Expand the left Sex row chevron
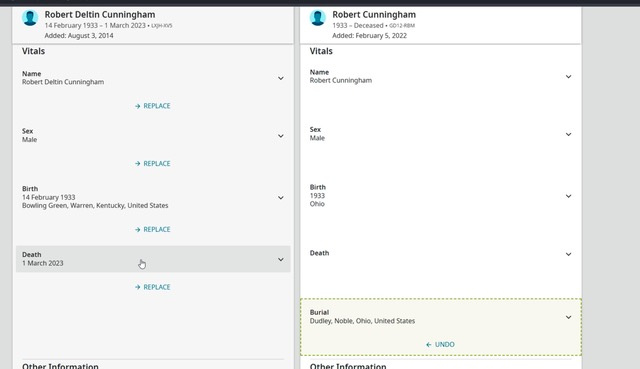This screenshot has width=640, height=369. [281, 136]
